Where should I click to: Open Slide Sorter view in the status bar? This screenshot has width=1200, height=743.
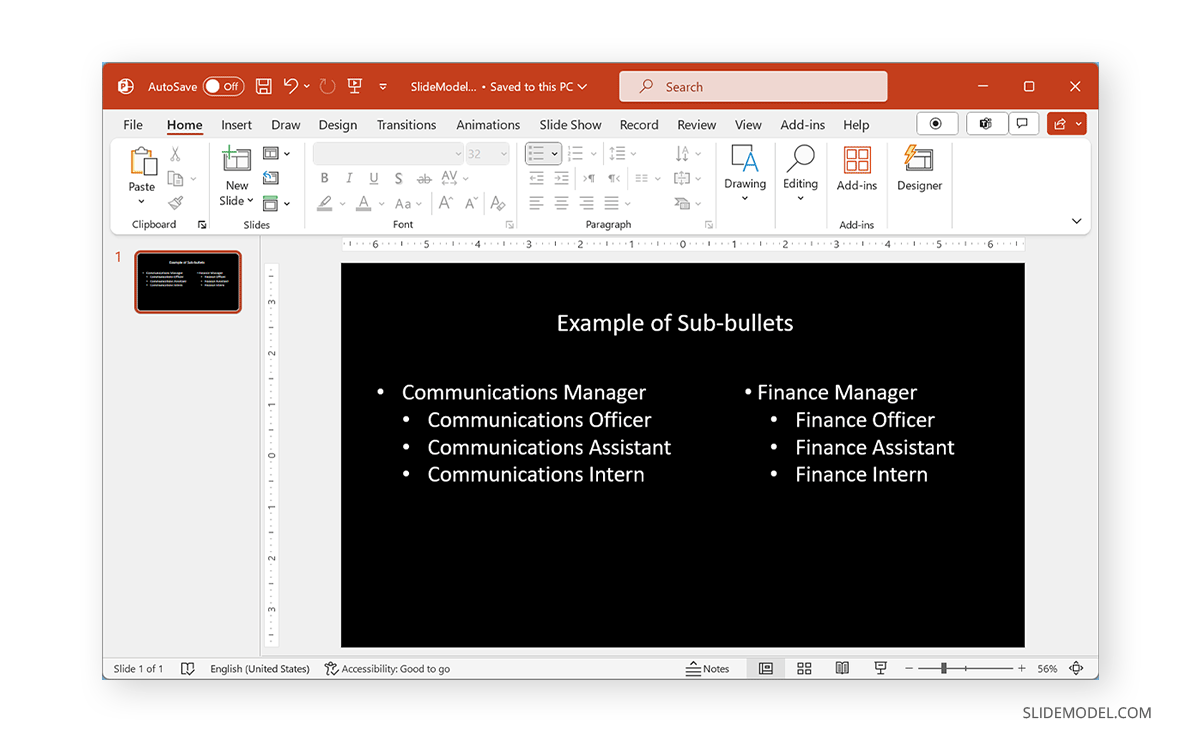804,668
